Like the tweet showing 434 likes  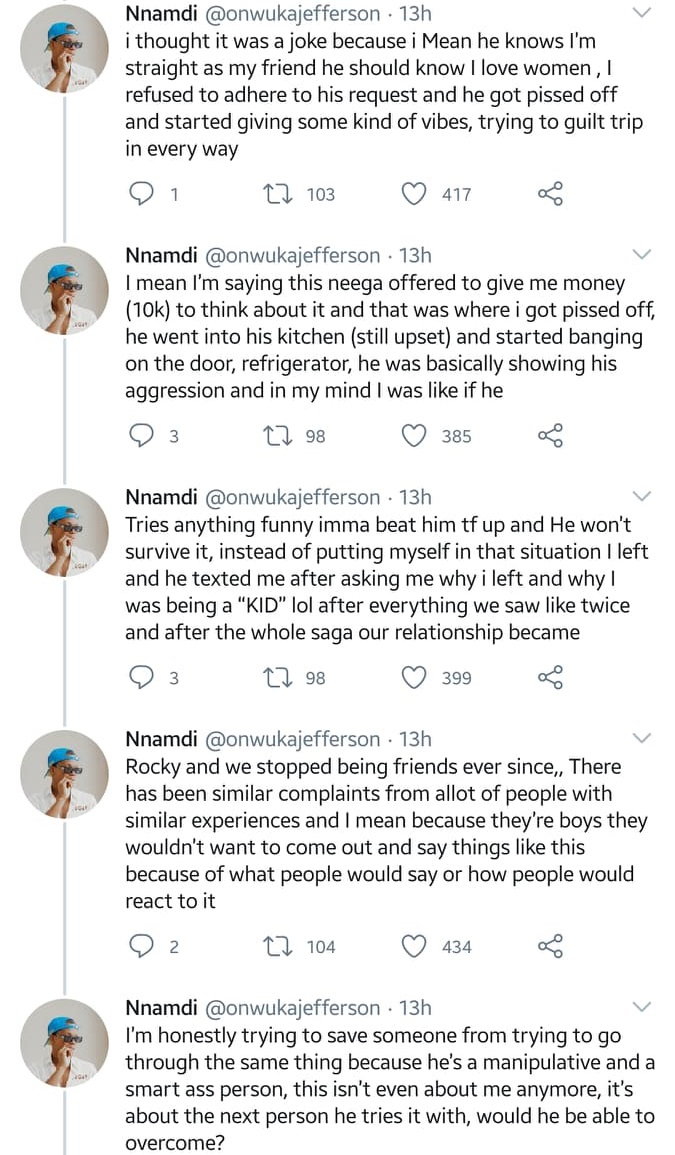414,947
